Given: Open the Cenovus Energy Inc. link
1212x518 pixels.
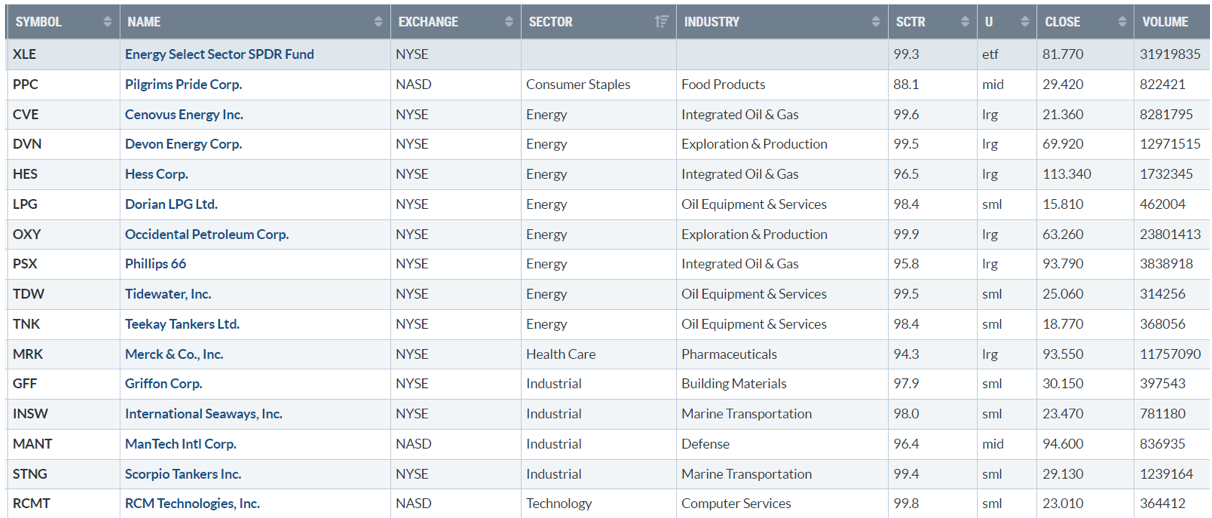Looking at the screenshot, I should coord(184,114).
